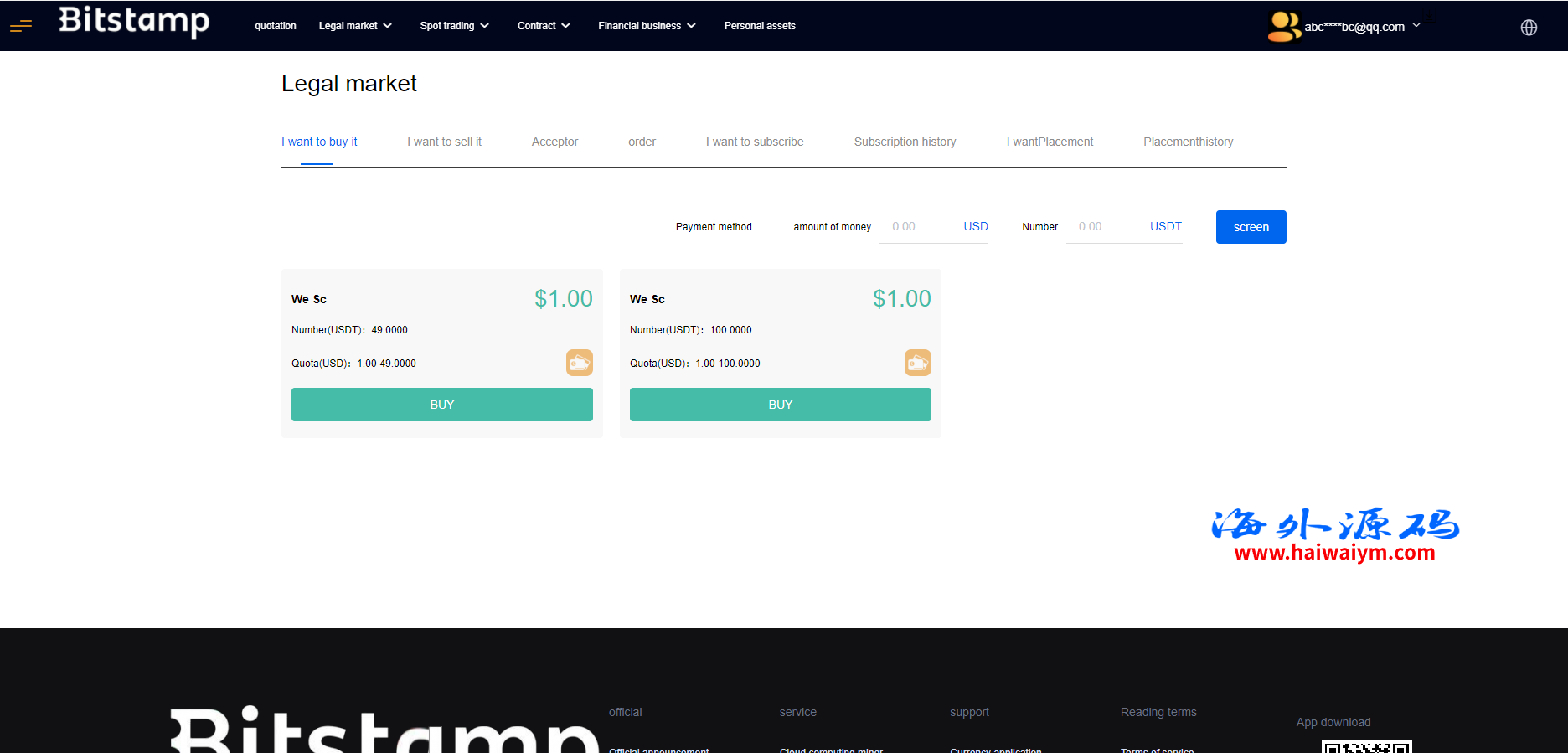Select the Subscription history tab
Image resolution: width=1568 pixels, height=753 pixels.
click(905, 142)
